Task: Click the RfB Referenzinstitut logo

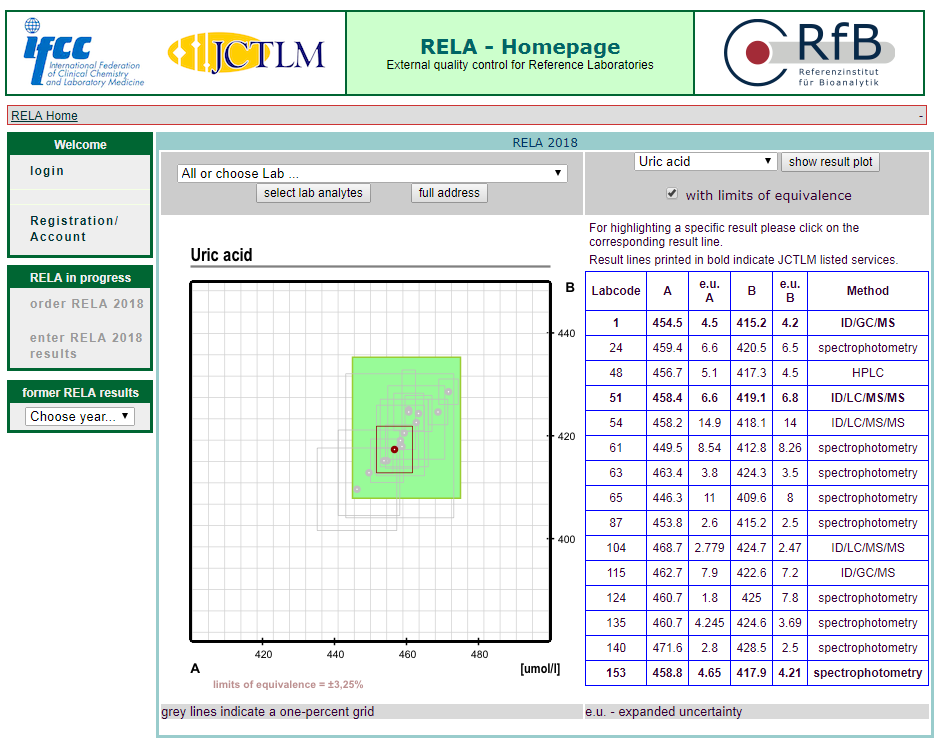Action: click(x=810, y=53)
